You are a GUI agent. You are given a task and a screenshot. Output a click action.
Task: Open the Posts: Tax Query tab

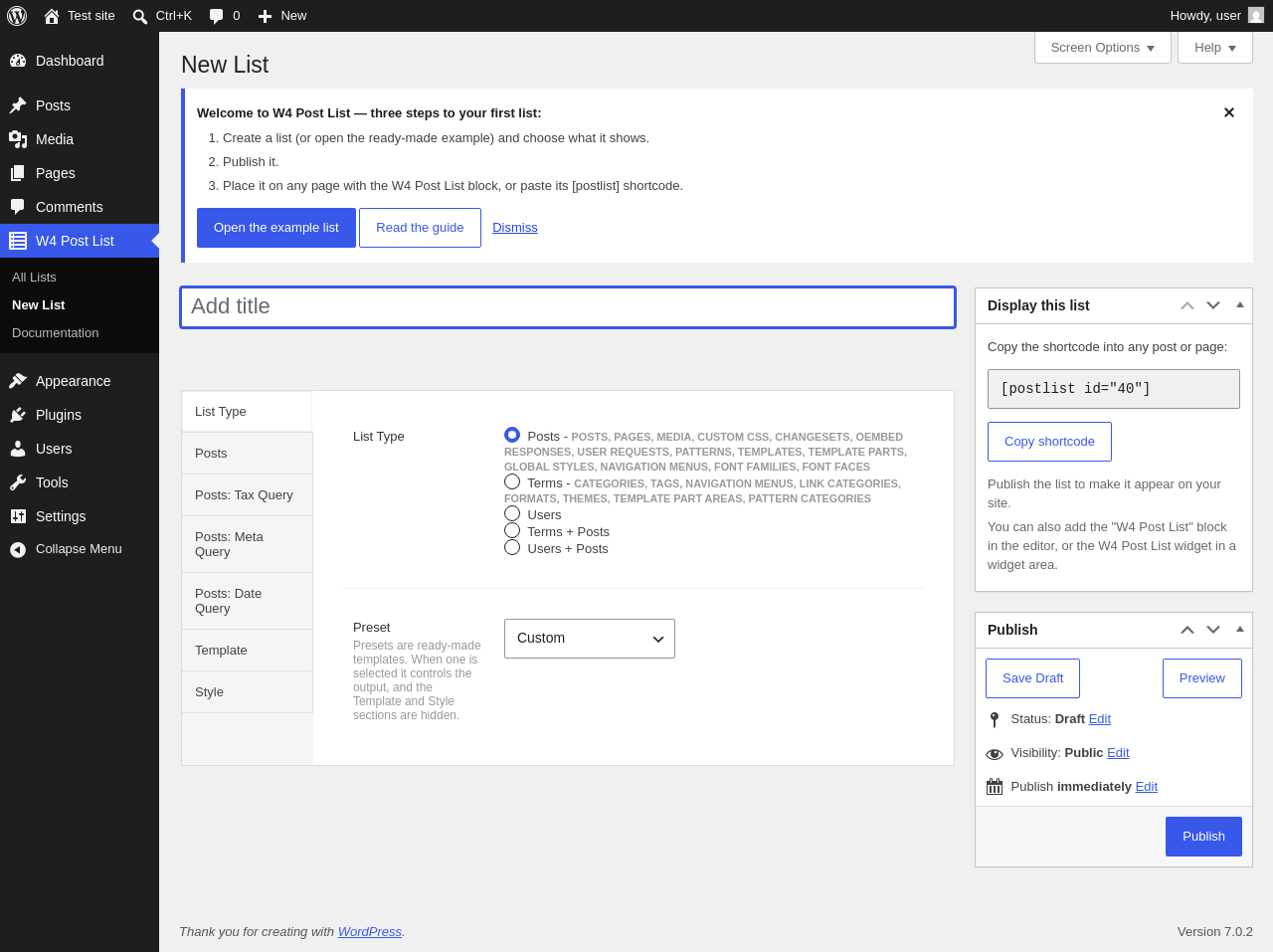point(247,495)
